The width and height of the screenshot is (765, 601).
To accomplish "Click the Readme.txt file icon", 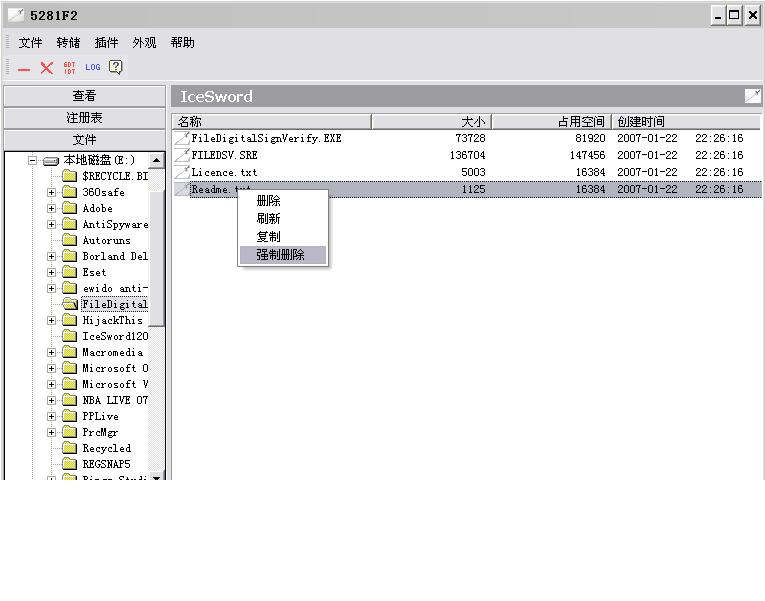I will pos(182,189).
